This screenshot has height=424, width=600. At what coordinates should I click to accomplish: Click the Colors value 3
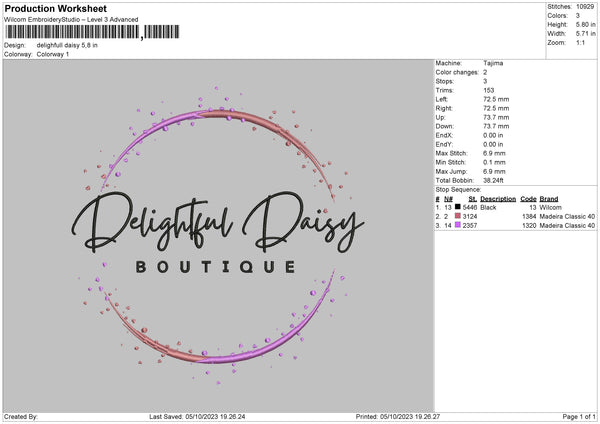(578, 16)
